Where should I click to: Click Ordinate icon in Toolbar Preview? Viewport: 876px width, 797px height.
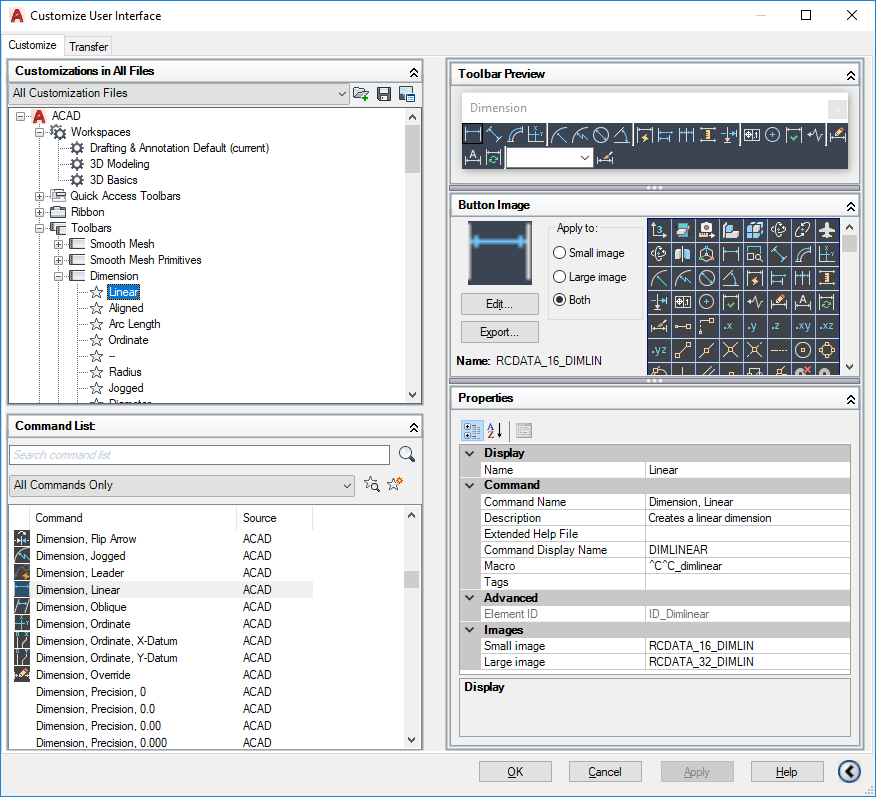coord(536,135)
